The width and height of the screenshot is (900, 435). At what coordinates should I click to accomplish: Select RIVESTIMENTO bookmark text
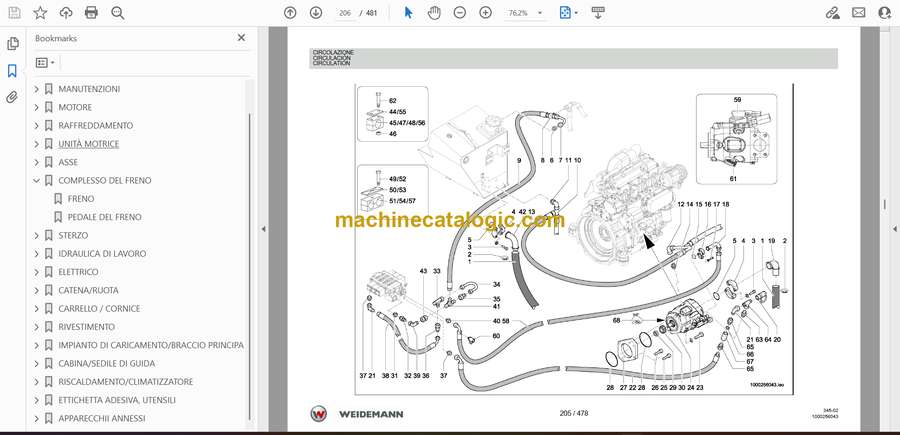(87, 327)
